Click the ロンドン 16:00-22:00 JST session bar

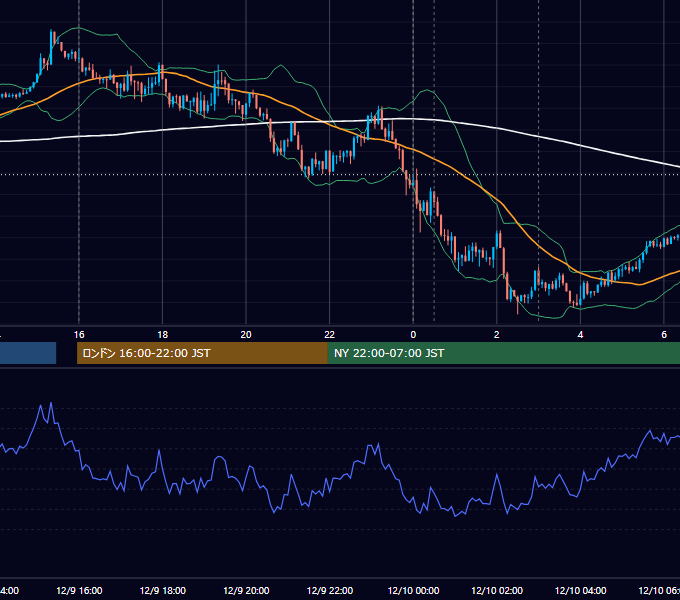coord(202,353)
